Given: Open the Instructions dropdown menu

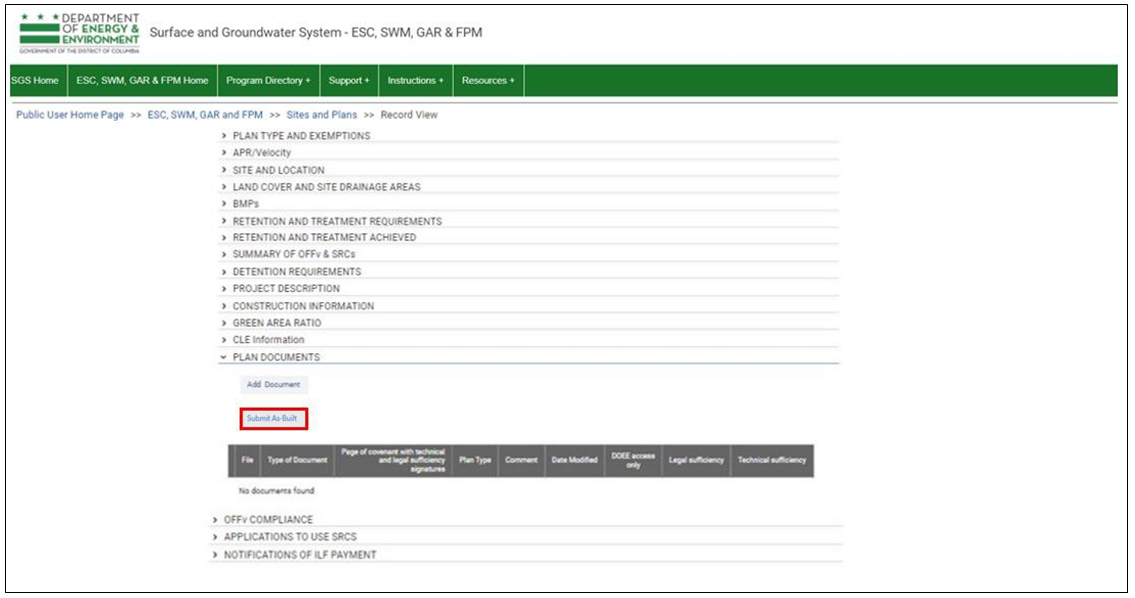Looking at the screenshot, I should tap(416, 81).
